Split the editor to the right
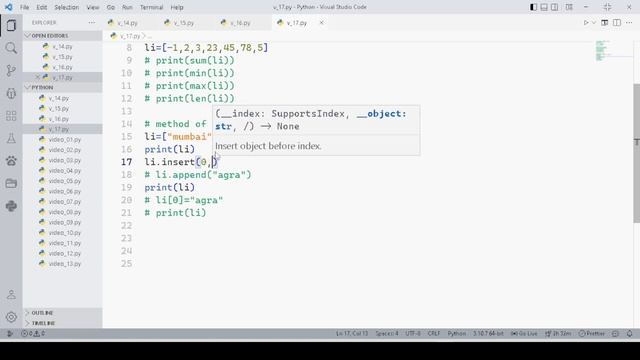Viewport: 640px width, 360px height. tap(617, 23)
